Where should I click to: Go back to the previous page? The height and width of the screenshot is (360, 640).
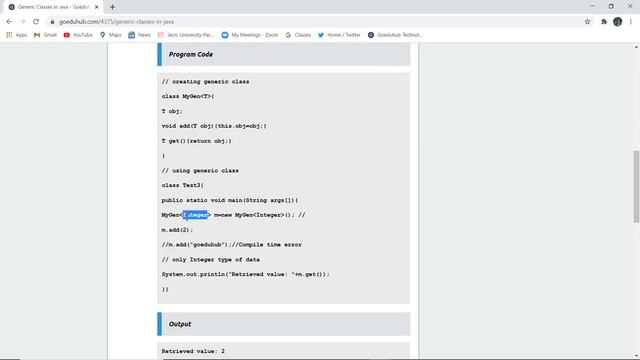[x=9, y=22]
